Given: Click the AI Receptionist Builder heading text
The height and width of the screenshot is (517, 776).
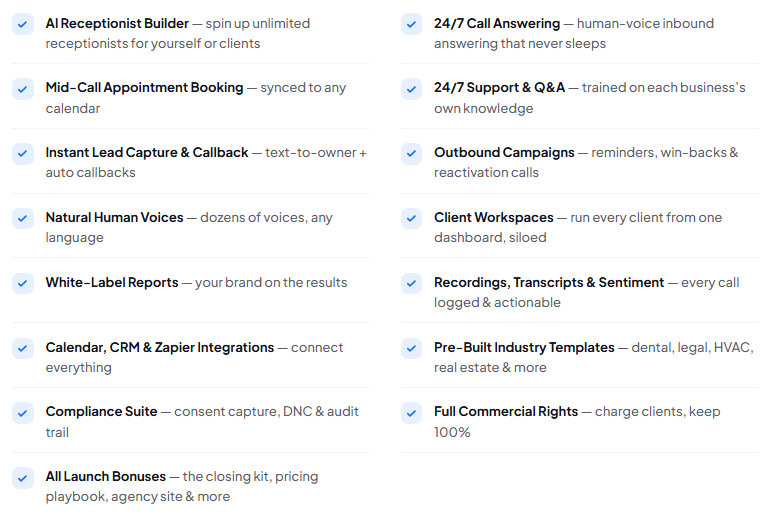Looking at the screenshot, I should 117,23.
